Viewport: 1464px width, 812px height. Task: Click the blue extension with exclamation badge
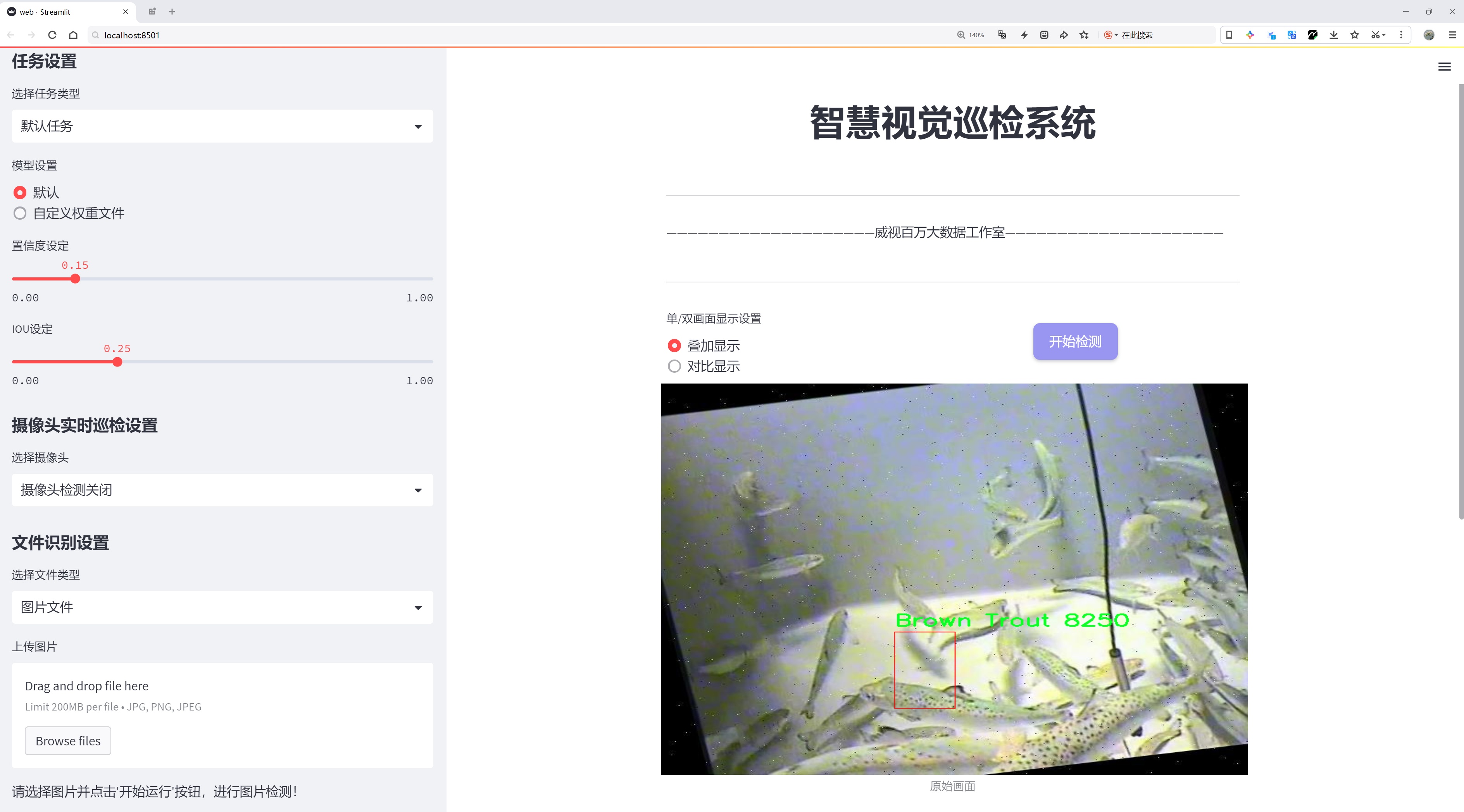[x=1271, y=34]
